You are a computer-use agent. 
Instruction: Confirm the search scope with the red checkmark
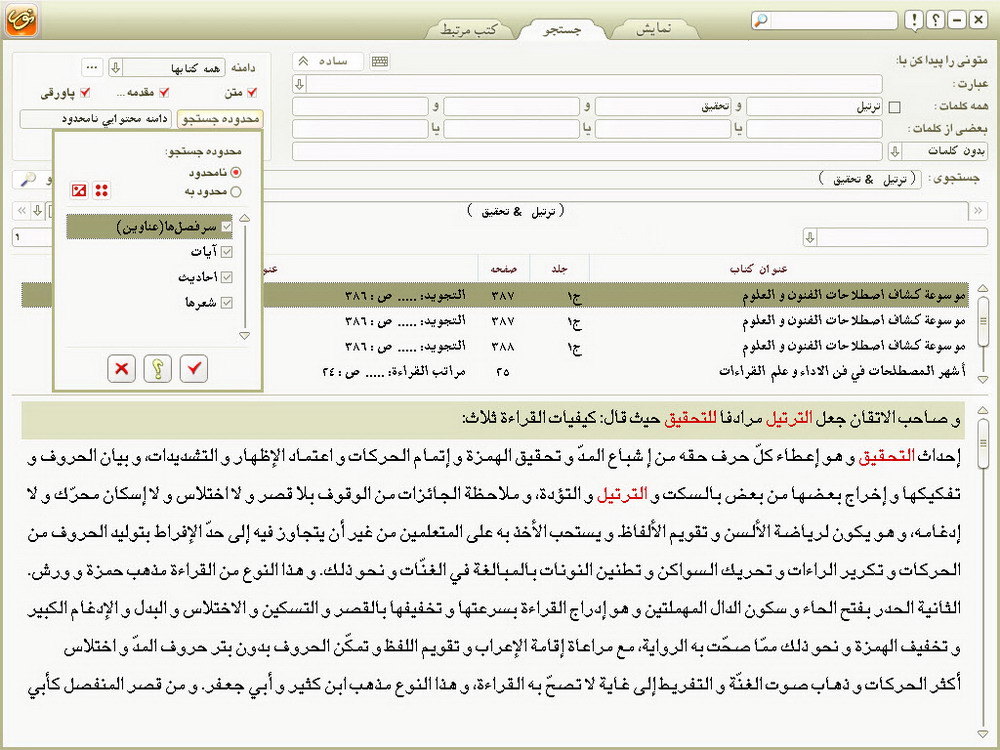coord(194,369)
